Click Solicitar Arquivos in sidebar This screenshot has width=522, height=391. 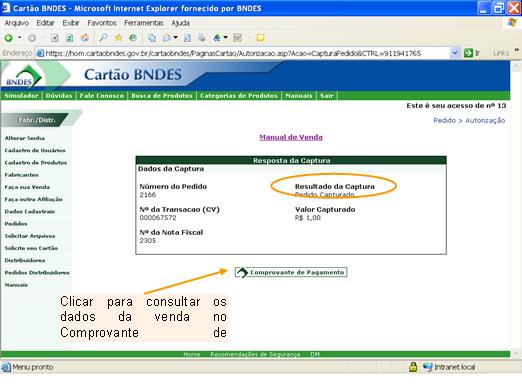coord(30,236)
